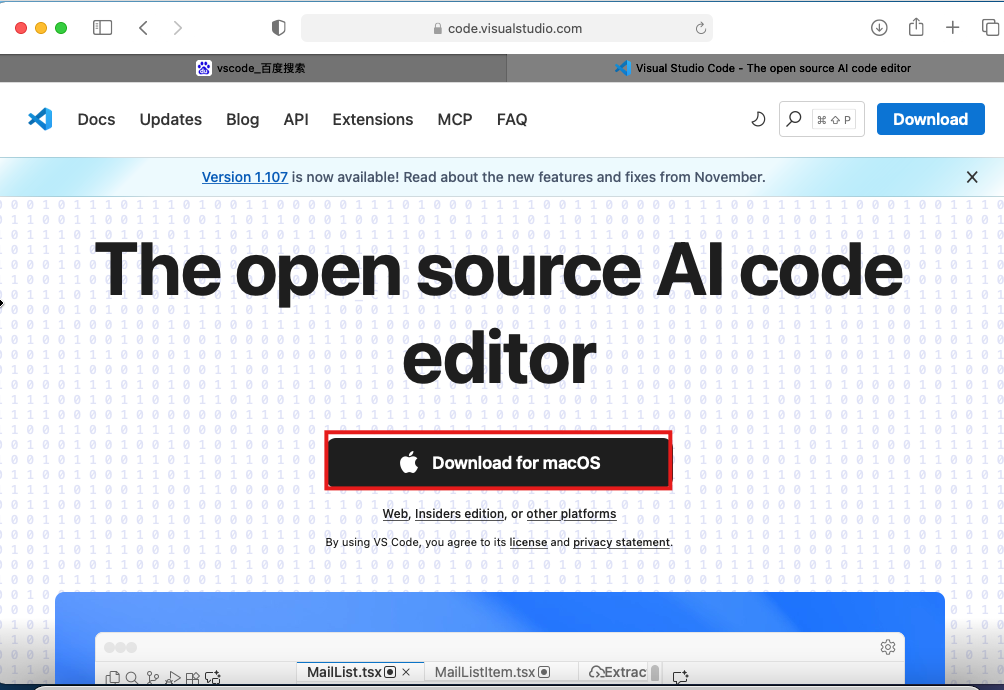Viewport: 1004px width, 690px height.
Task: Click Download for macOS button
Action: (498, 463)
